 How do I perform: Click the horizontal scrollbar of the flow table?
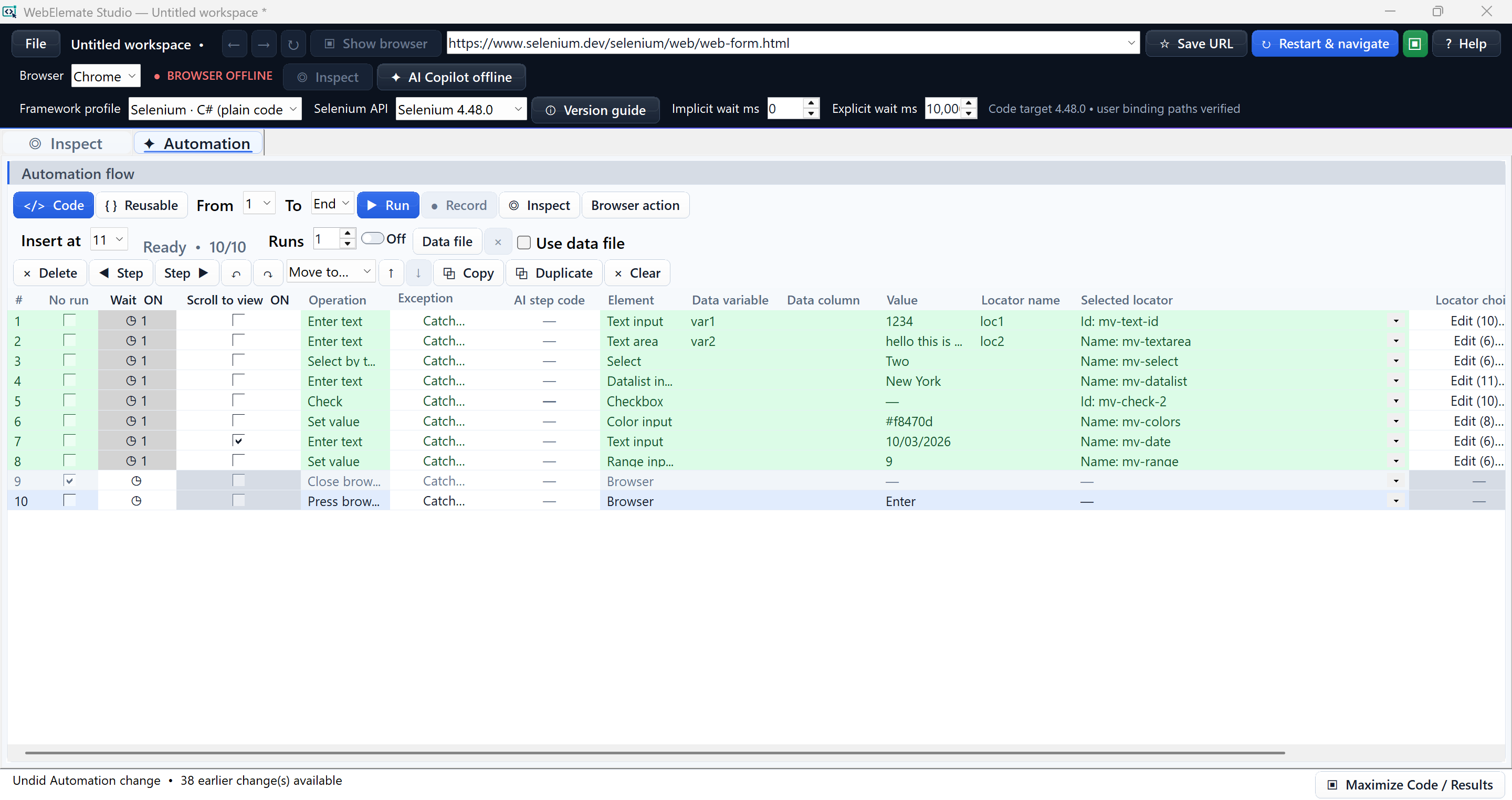(x=655, y=752)
